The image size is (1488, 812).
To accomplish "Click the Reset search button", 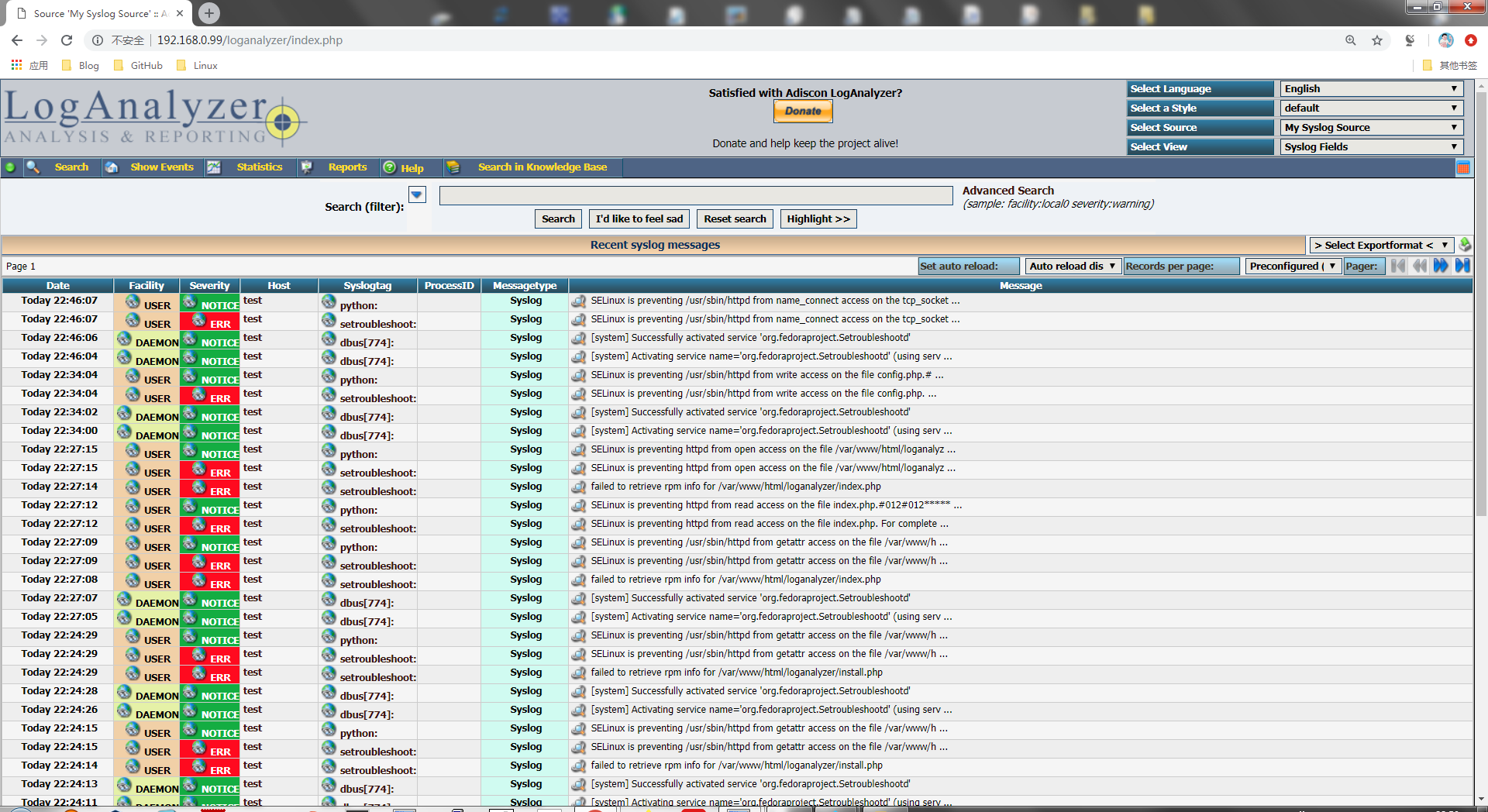I will 735,219.
